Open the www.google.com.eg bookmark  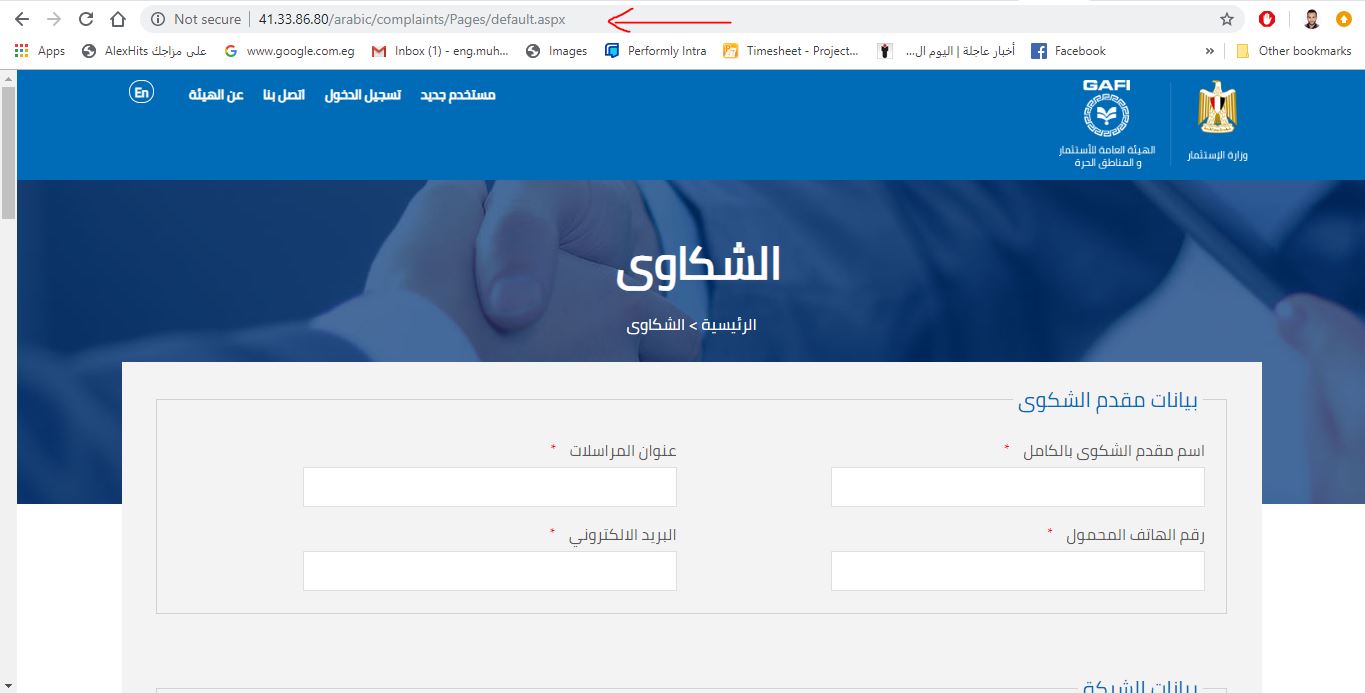289,51
